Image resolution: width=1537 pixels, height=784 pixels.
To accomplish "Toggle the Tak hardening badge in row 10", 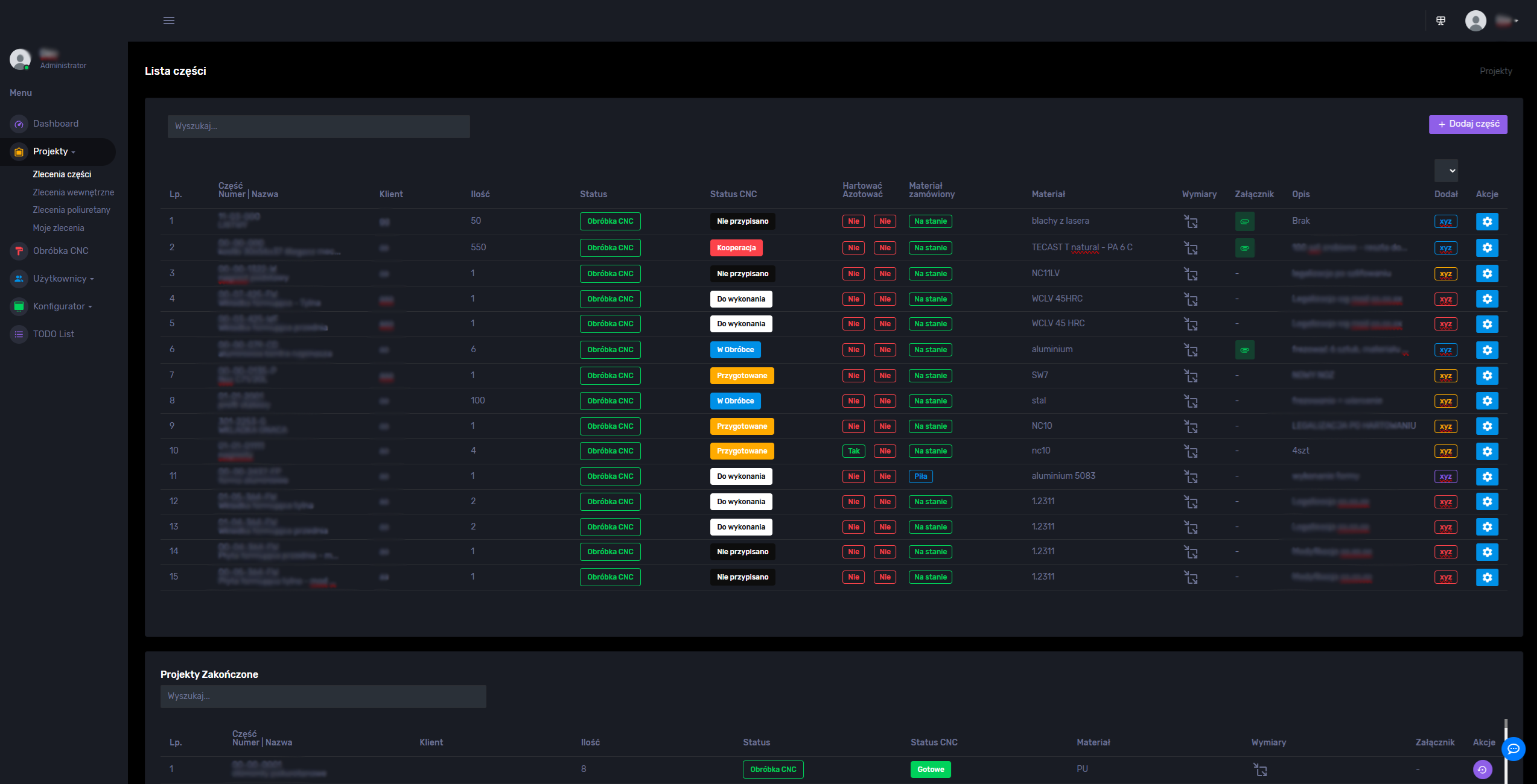I will point(853,451).
